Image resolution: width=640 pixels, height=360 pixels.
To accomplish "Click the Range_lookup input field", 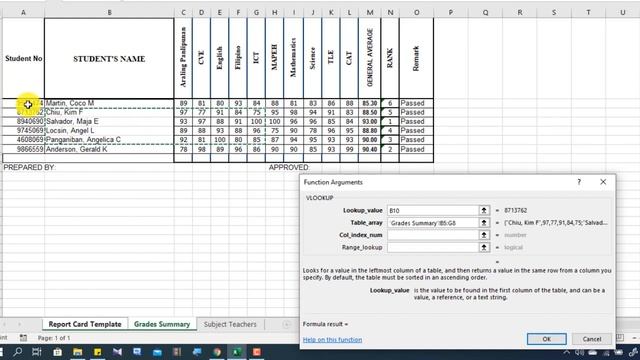I will tap(433, 247).
